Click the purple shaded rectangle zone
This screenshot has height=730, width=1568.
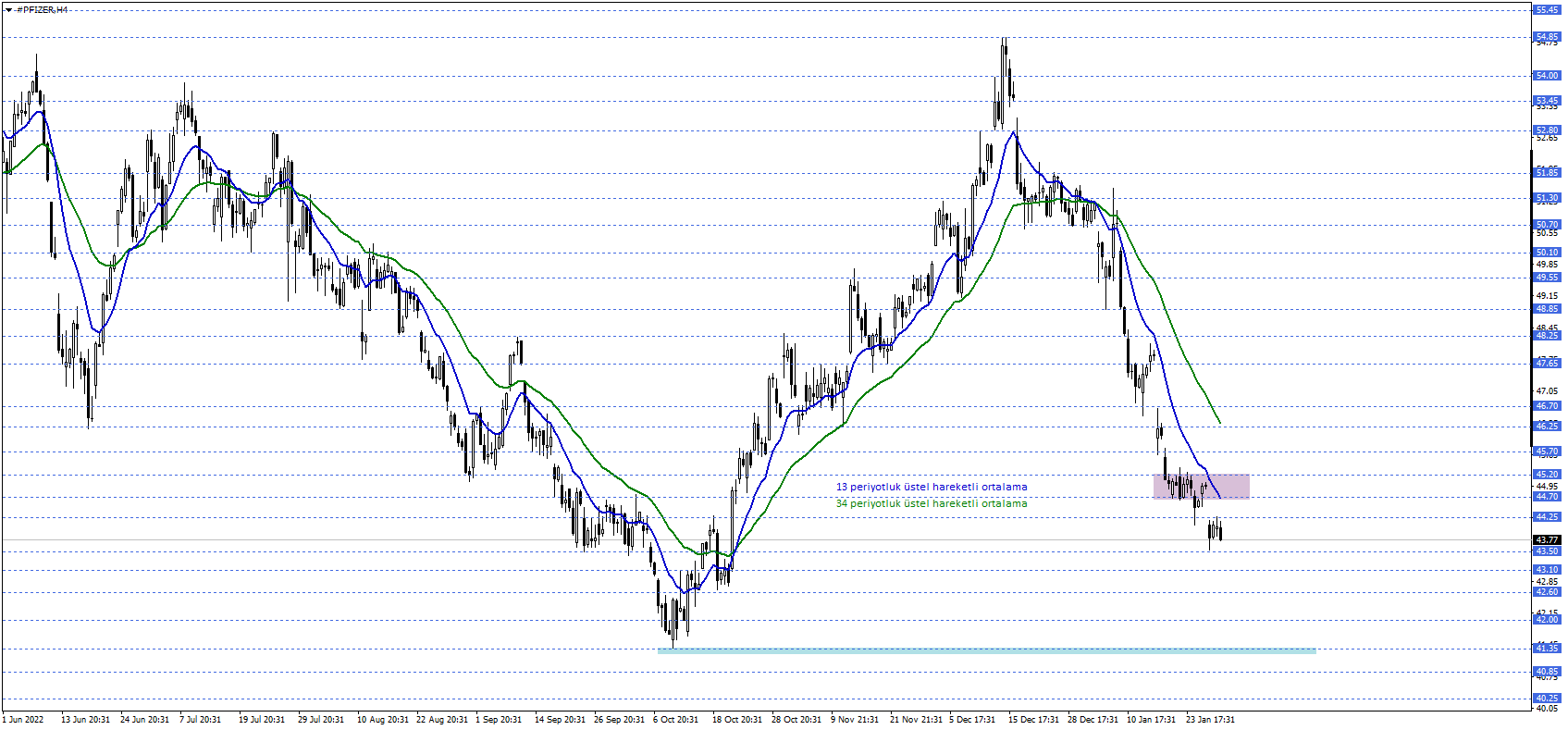pos(1202,487)
